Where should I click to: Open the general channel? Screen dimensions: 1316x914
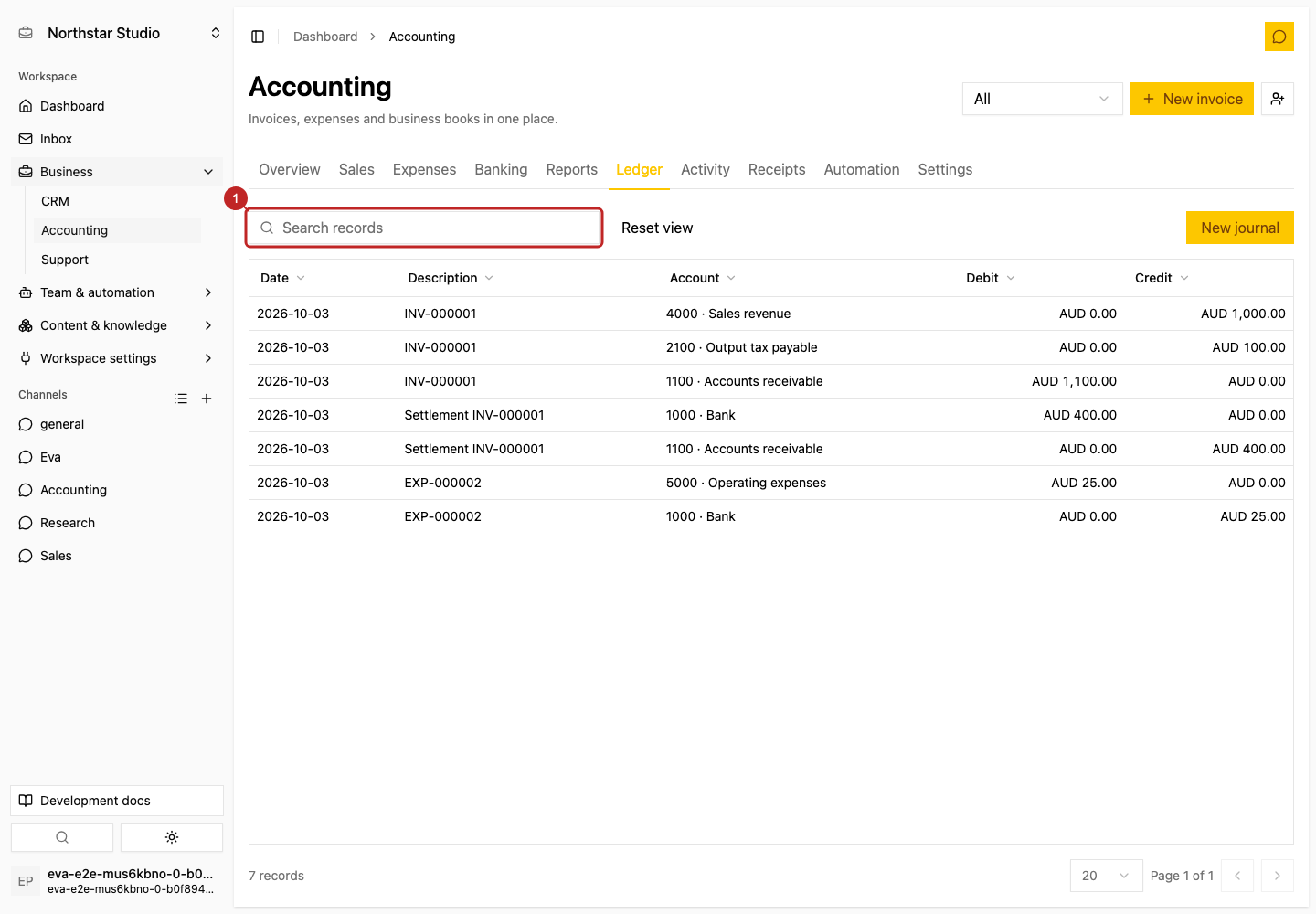pyautogui.click(x=117, y=424)
